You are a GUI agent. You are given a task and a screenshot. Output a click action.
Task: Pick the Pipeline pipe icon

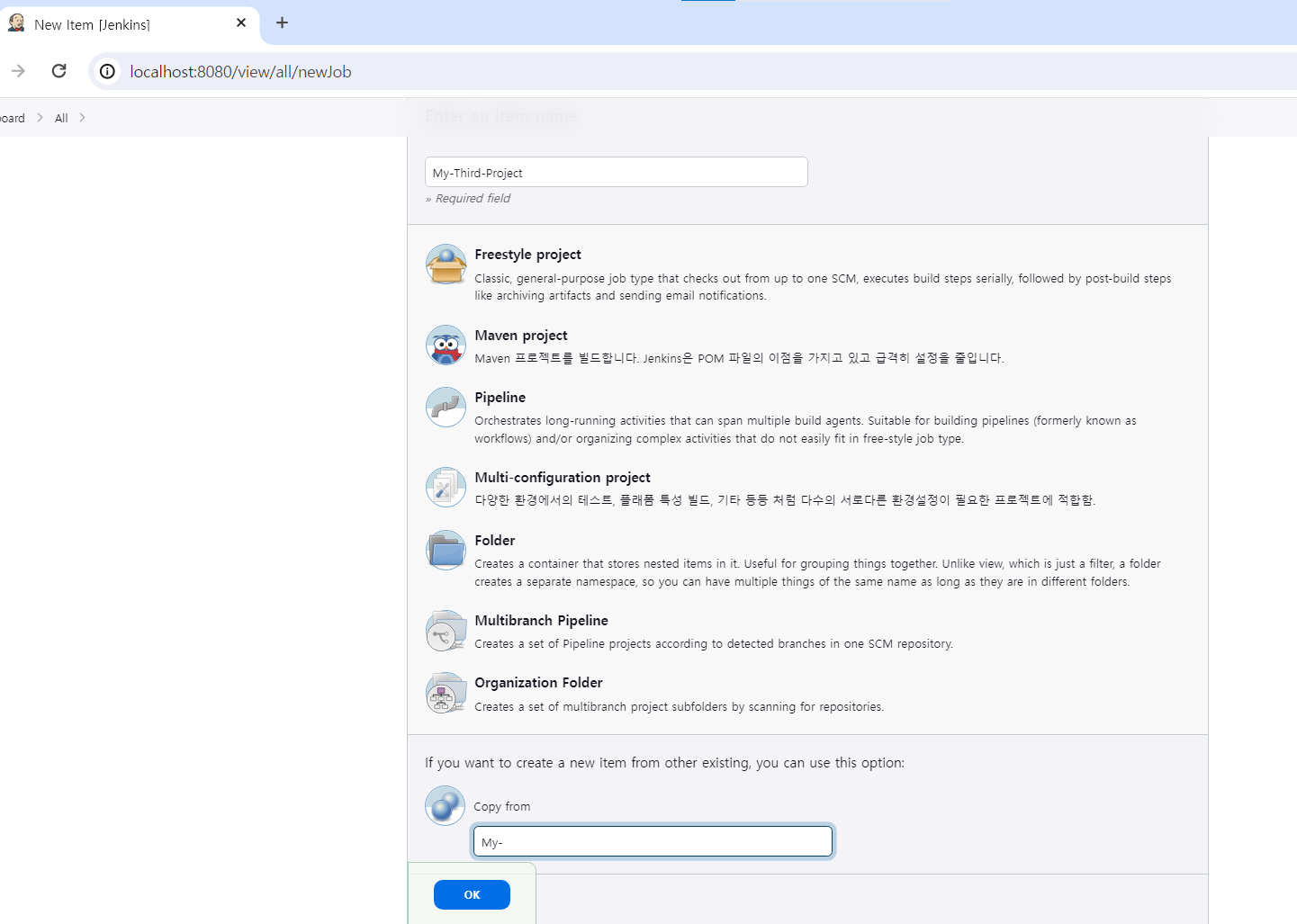446,408
